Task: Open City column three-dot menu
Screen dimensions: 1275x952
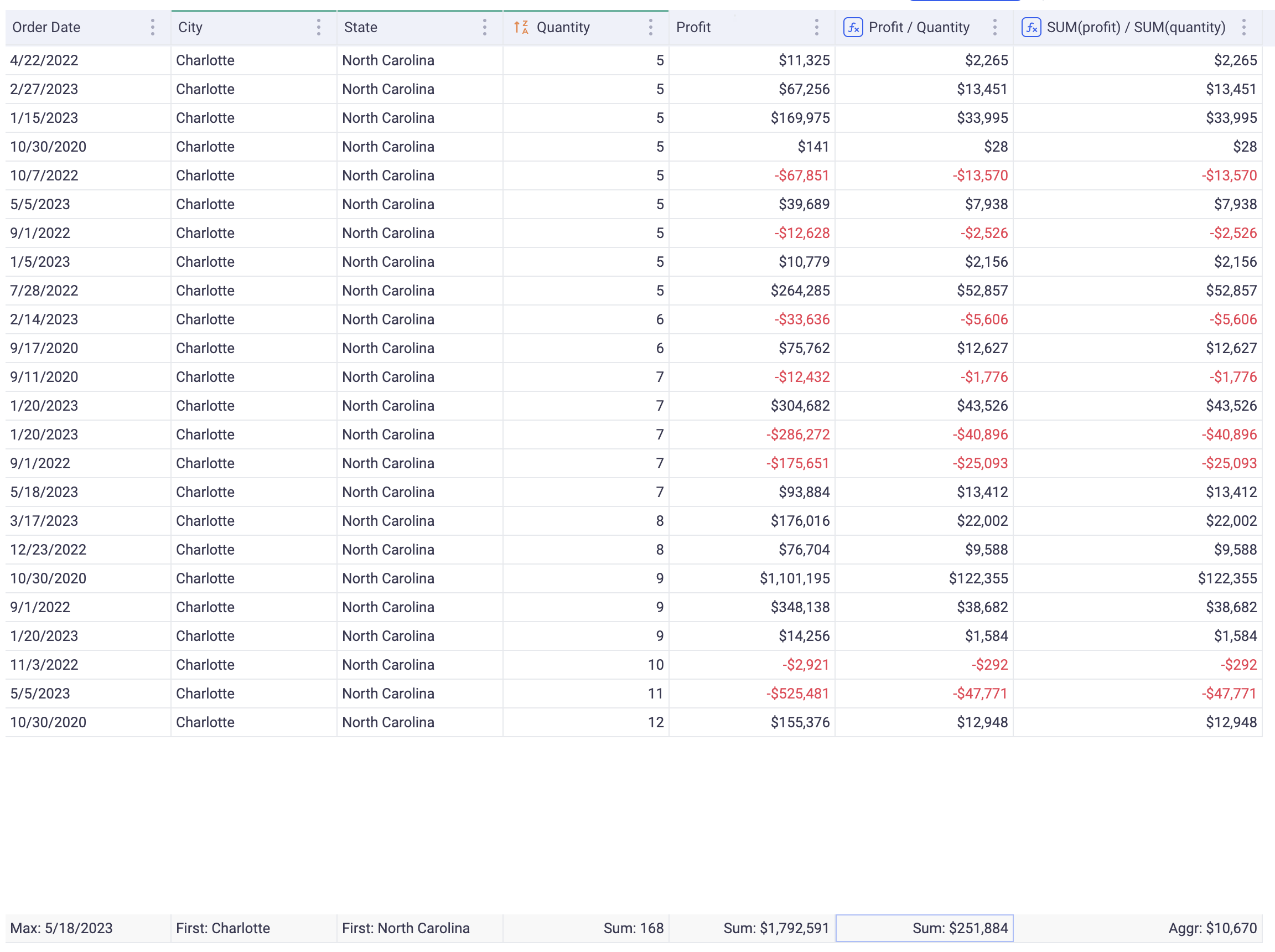Action: 318,27
